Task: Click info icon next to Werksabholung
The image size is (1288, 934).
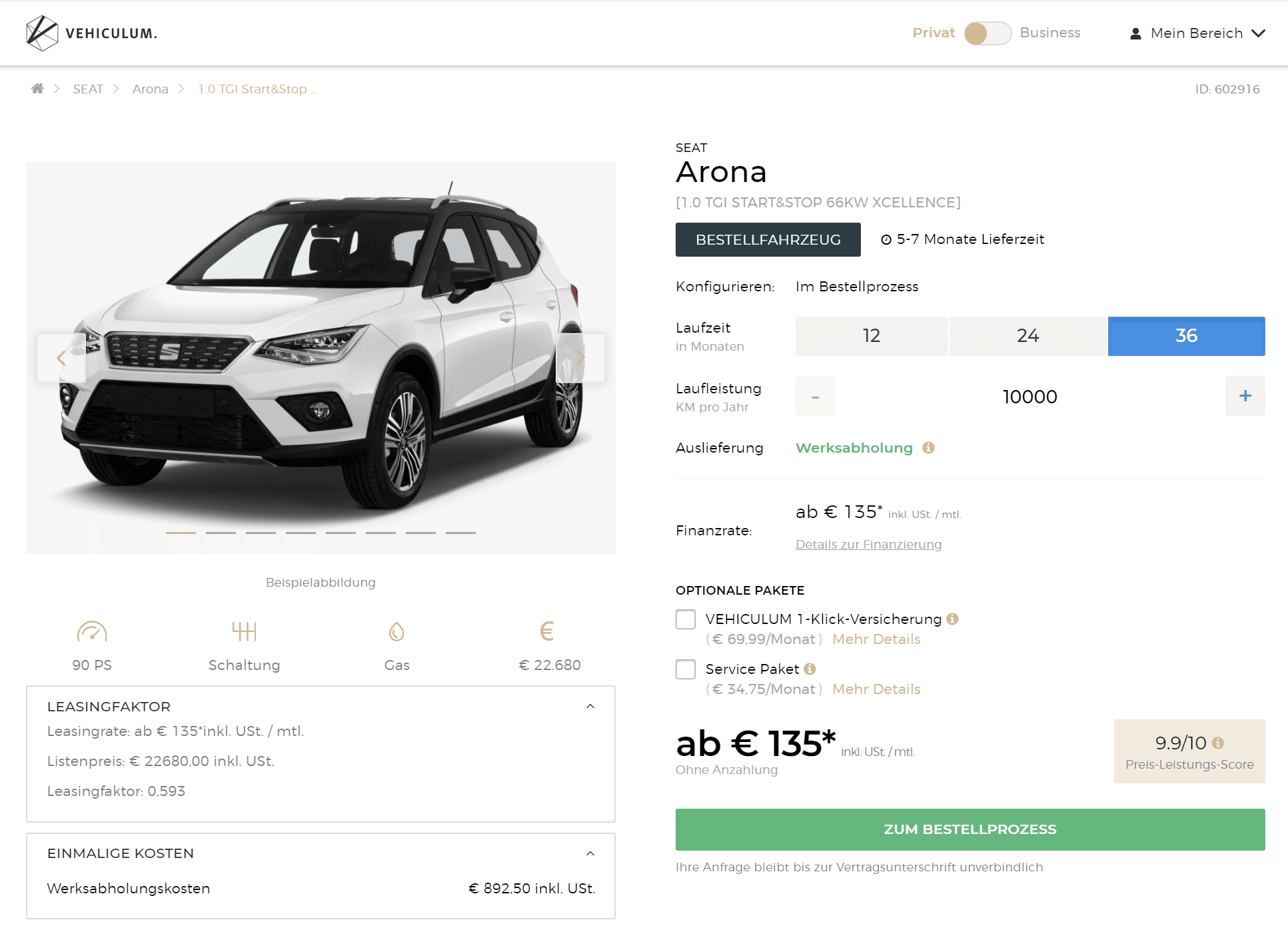Action: [928, 448]
